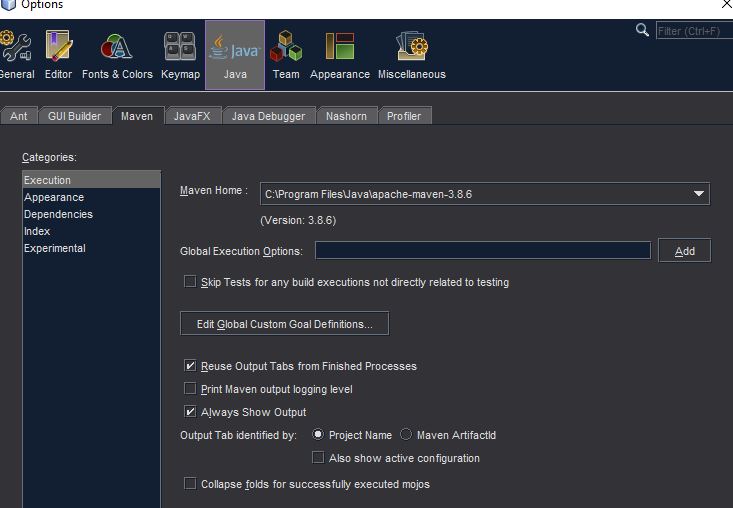Image resolution: width=733 pixels, height=508 pixels.
Task: Select Execution in Categories list
Action: [x=91, y=180]
